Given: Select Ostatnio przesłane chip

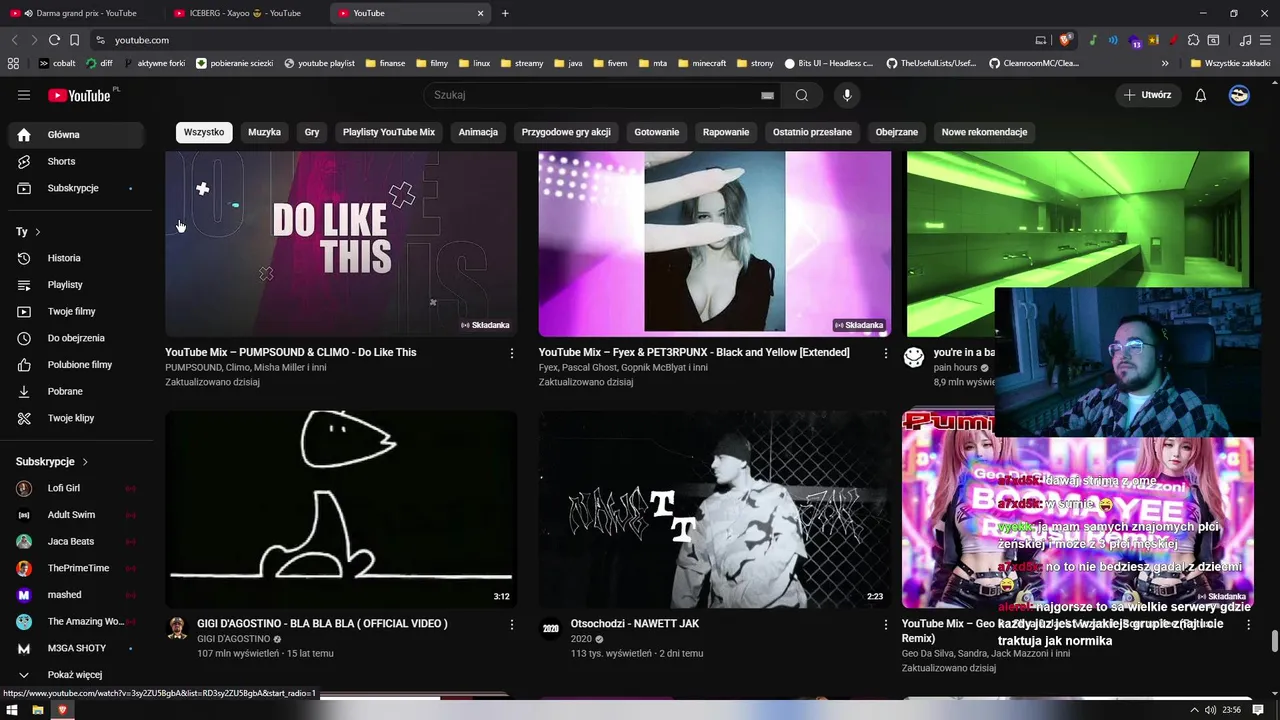Looking at the screenshot, I should [x=812, y=132].
